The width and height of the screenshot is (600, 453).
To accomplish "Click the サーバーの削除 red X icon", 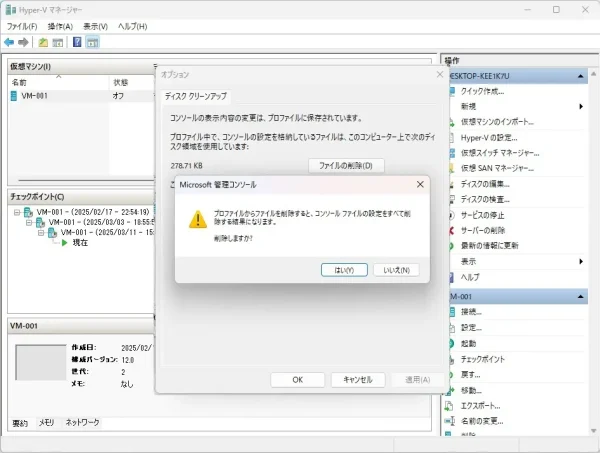I will coord(452,230).
